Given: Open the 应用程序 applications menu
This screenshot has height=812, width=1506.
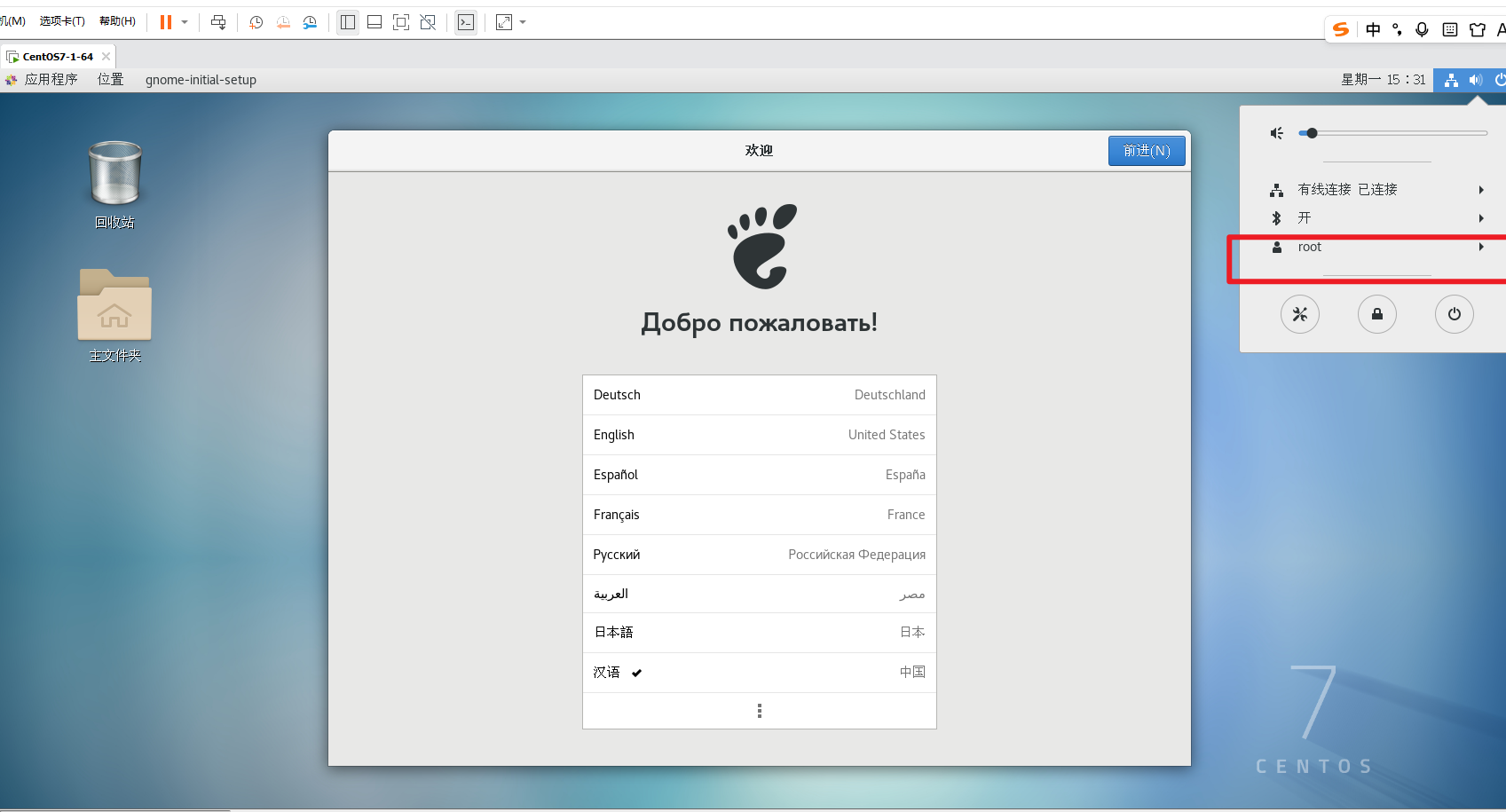Looking at the screenshot, I should 51,80.
